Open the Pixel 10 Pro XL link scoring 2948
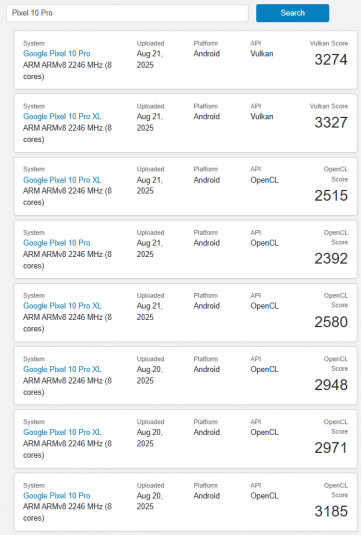361x535 pixels. pyautogui.click(x=62, y=369)
